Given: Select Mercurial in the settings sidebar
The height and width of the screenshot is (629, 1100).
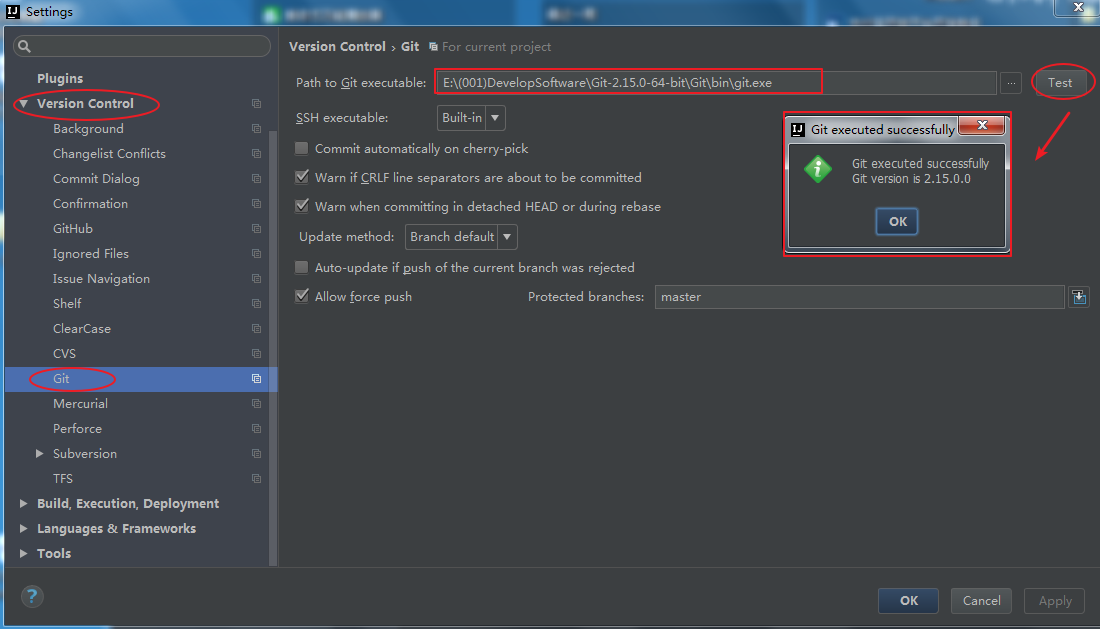Looking at the screenshot, I should pos(80,403).
